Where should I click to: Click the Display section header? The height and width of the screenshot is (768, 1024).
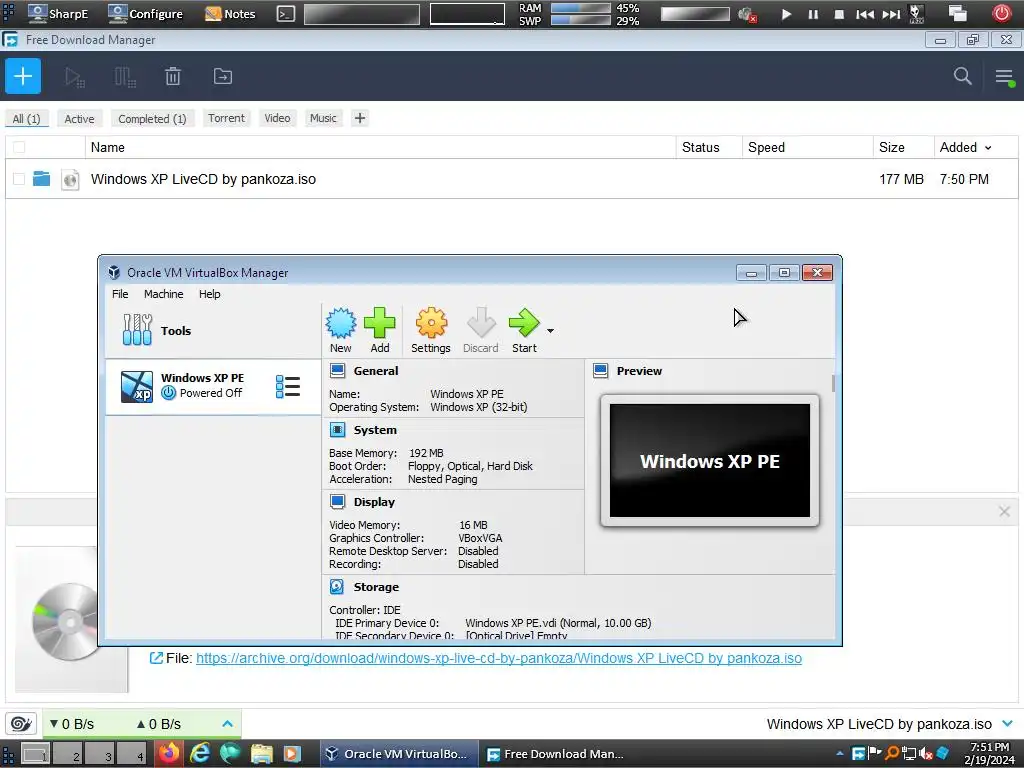pos(374,502)
